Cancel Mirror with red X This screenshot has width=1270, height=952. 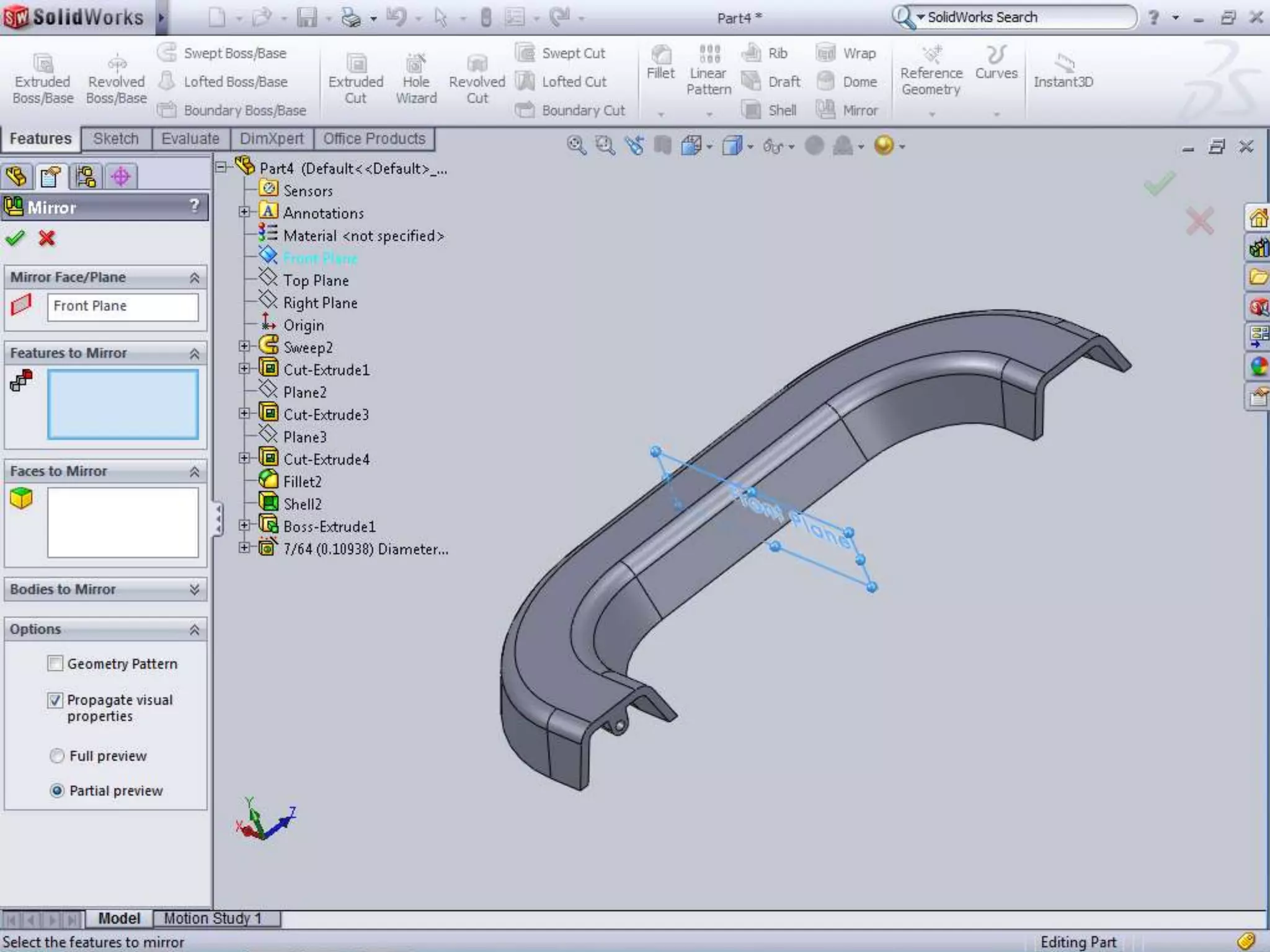[x=47, y=238]
